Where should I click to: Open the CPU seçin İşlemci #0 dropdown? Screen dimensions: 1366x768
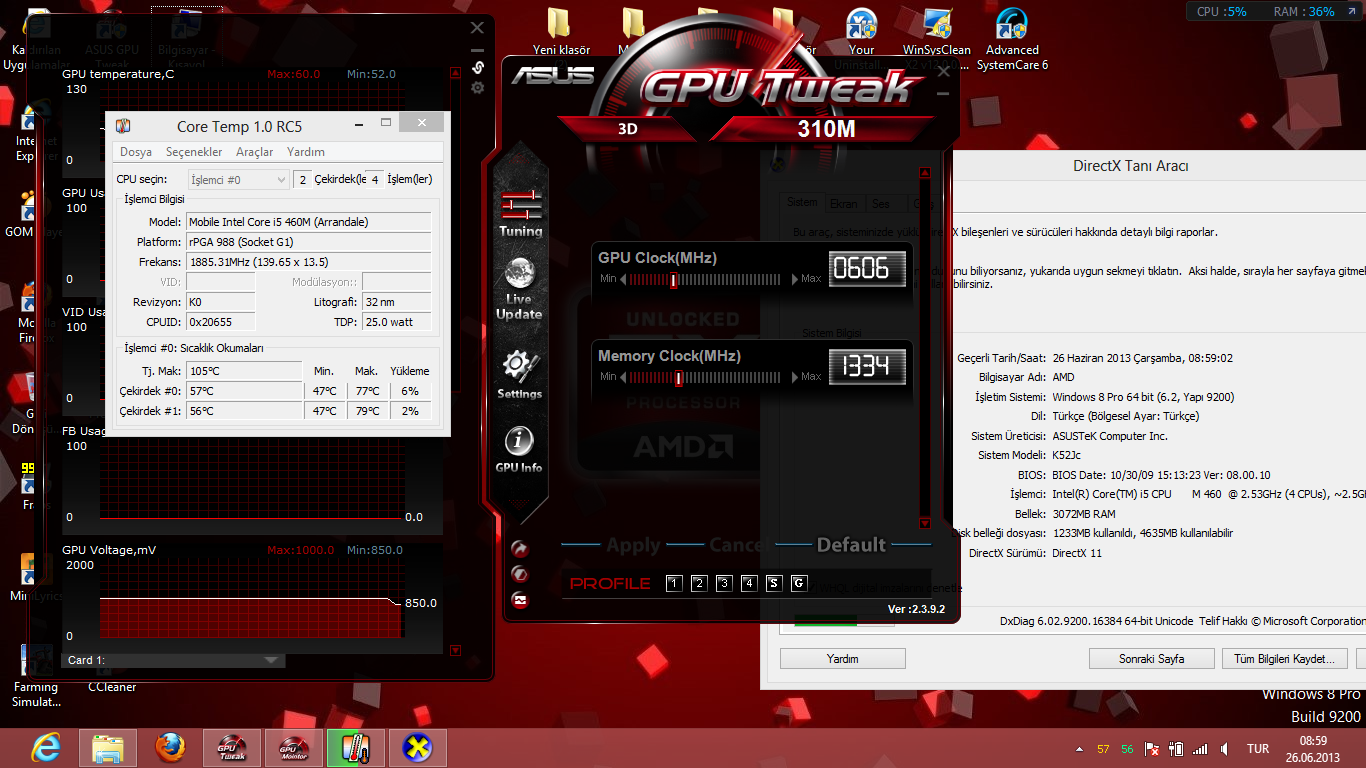[237, 179]
